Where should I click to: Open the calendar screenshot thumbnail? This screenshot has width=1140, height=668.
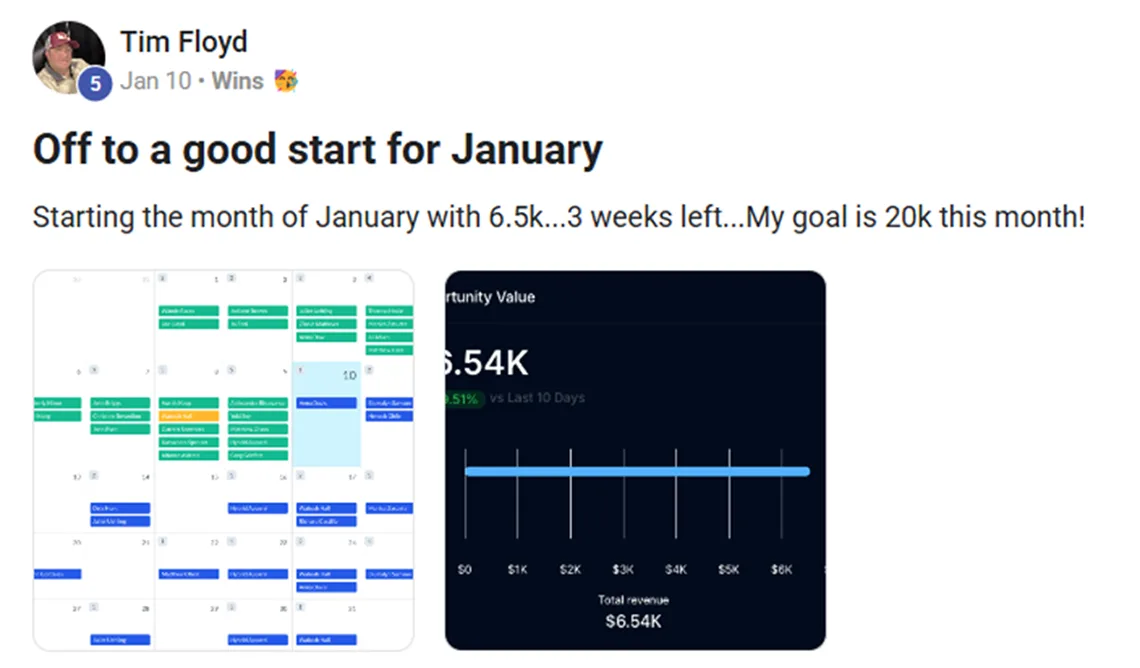[223, 460]
